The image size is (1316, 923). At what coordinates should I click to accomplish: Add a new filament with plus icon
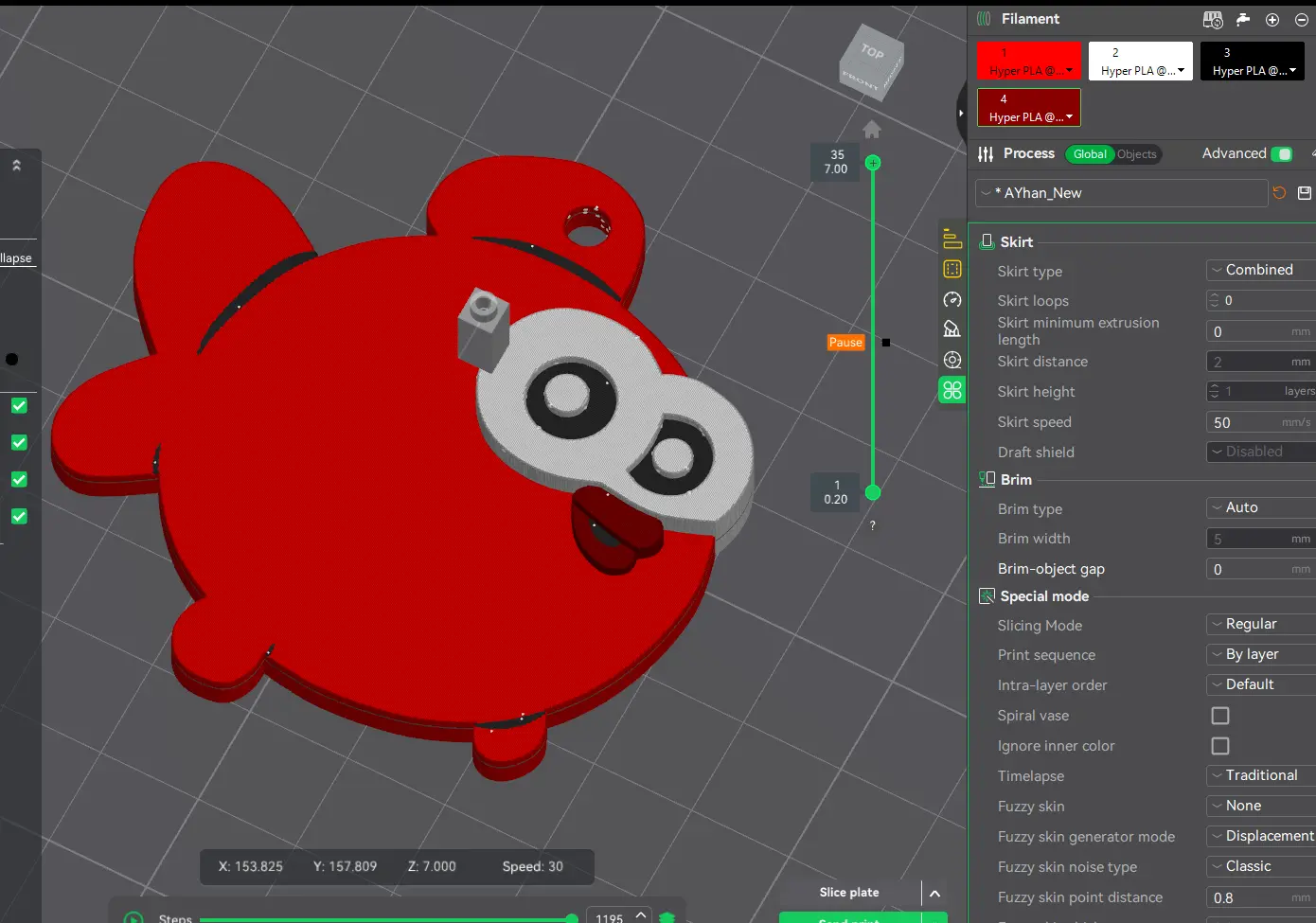(x=1272, y=19)
